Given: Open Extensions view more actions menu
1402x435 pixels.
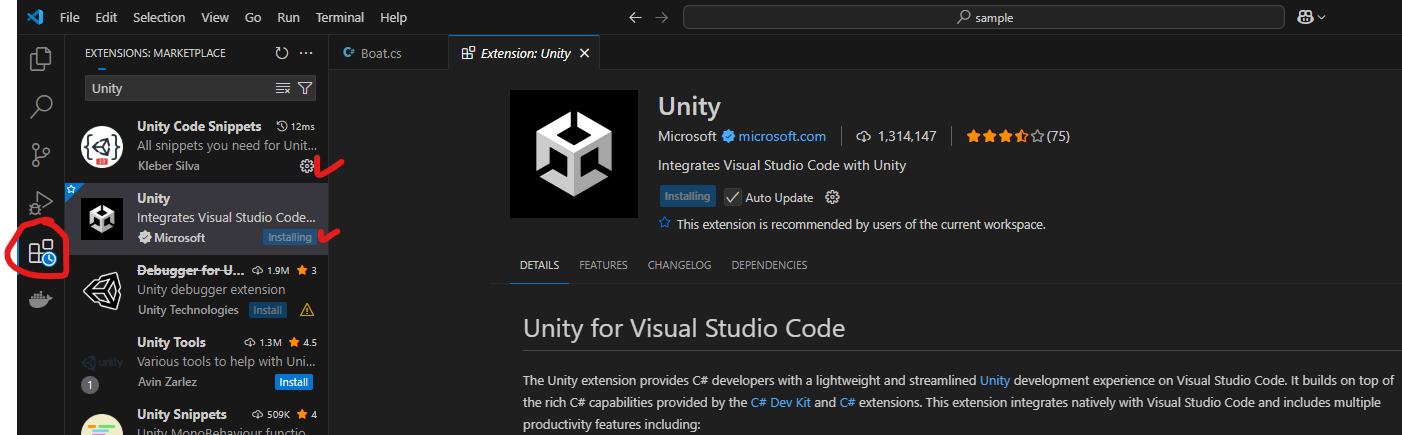Looking at the screenshot, I should [x=306, y=53].
